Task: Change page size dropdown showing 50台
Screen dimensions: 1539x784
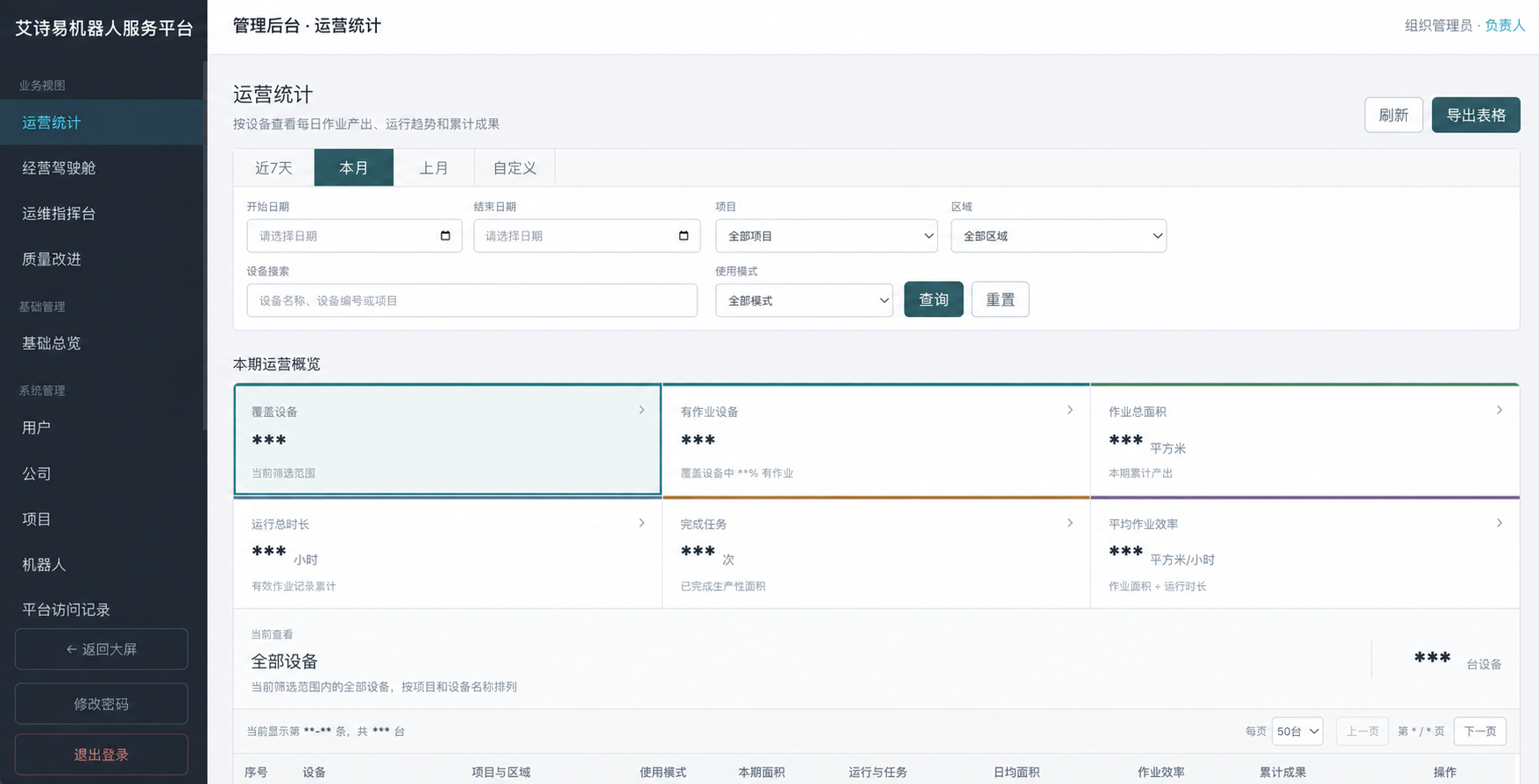Action: pyautogui.click(x=1297, y=731)
